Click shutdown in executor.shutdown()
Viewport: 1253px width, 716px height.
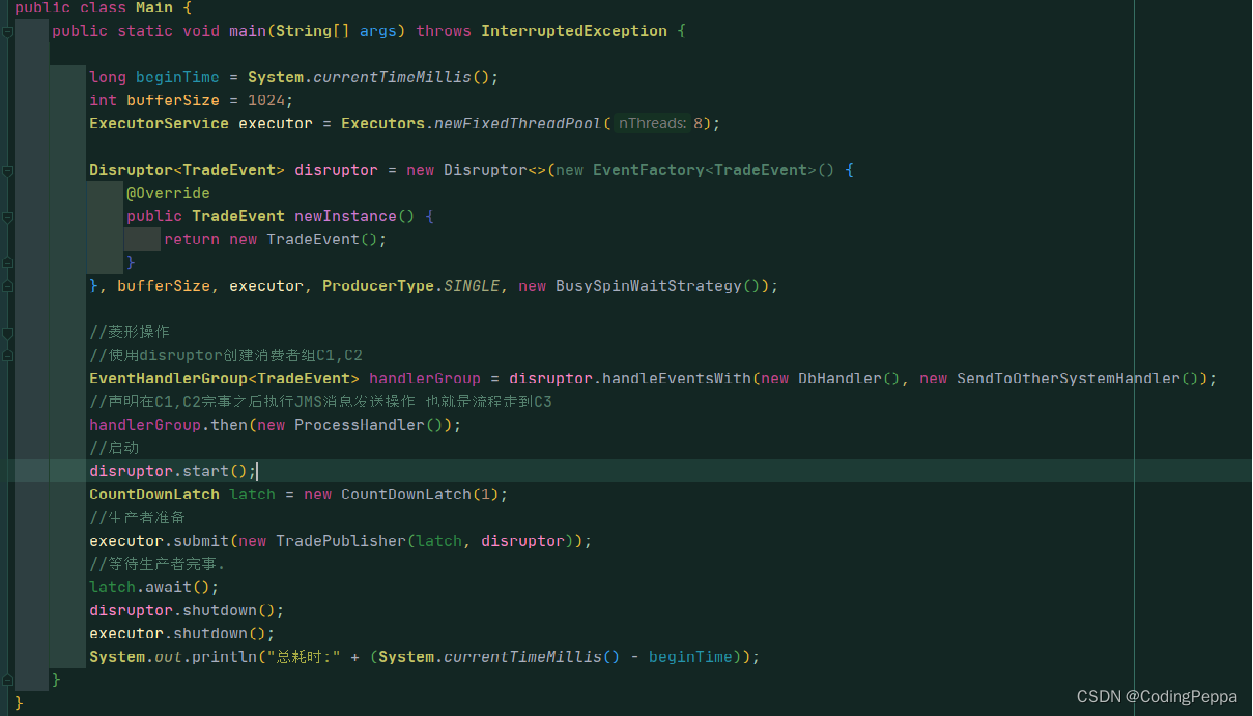point(210,633)
